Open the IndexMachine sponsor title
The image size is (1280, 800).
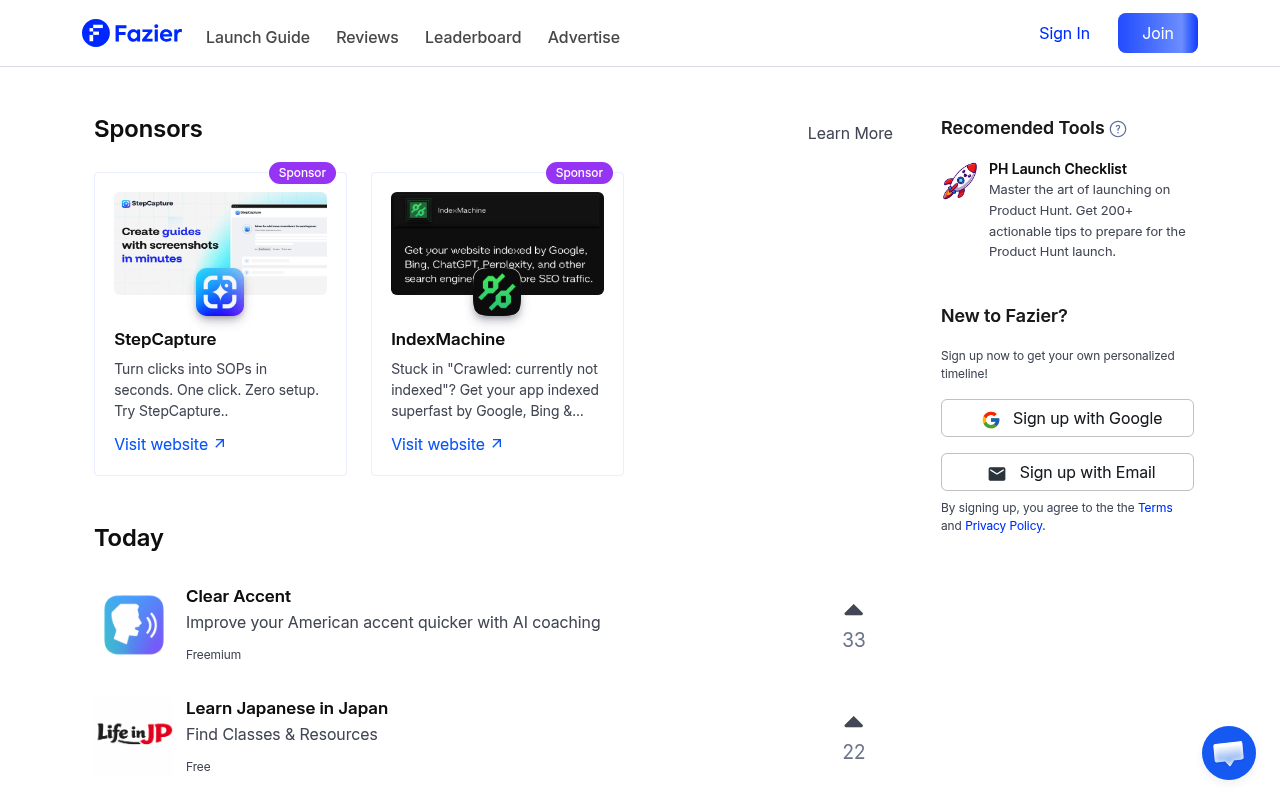point(448,339)
